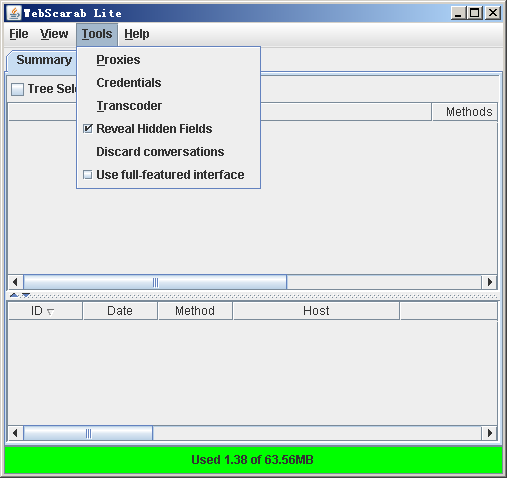Viewport: 507px width, 478px height.
Task: Open the Help menu
Action: coord(137,34)
